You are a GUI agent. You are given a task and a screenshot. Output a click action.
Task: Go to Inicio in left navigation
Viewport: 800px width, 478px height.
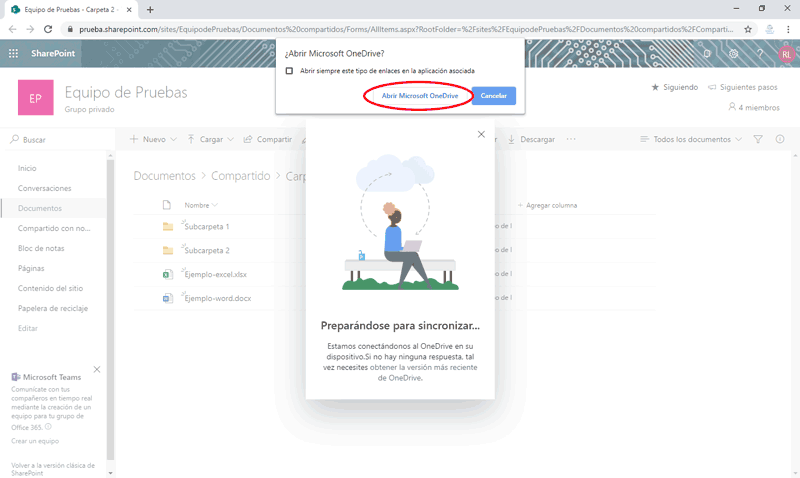27,168
